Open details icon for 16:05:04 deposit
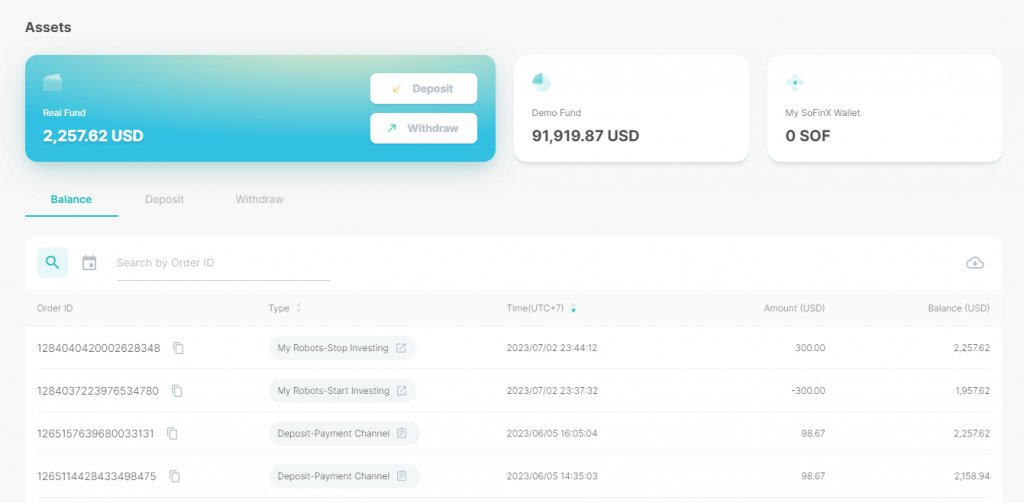 402,433
